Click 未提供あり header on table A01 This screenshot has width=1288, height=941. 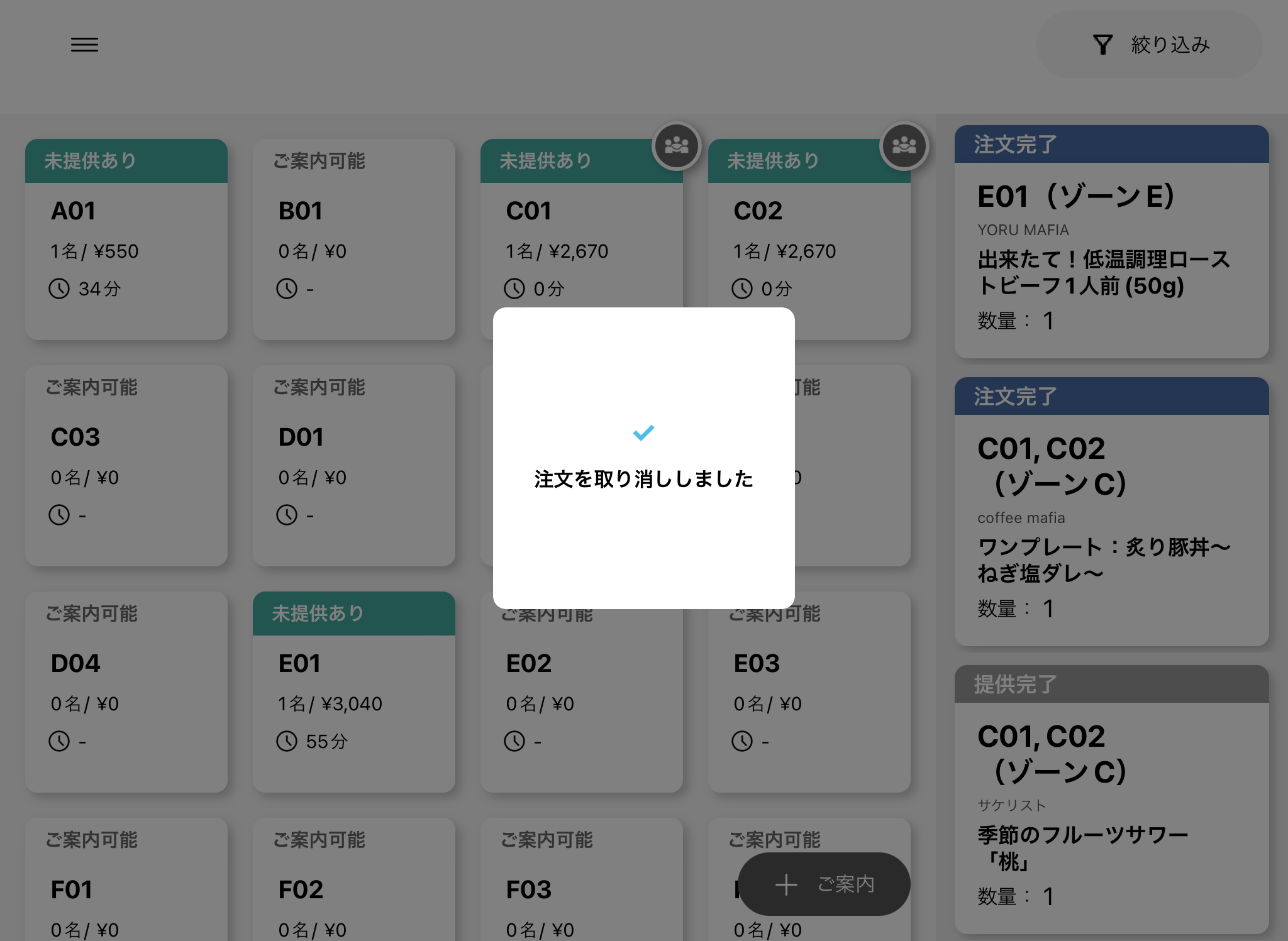126,161
